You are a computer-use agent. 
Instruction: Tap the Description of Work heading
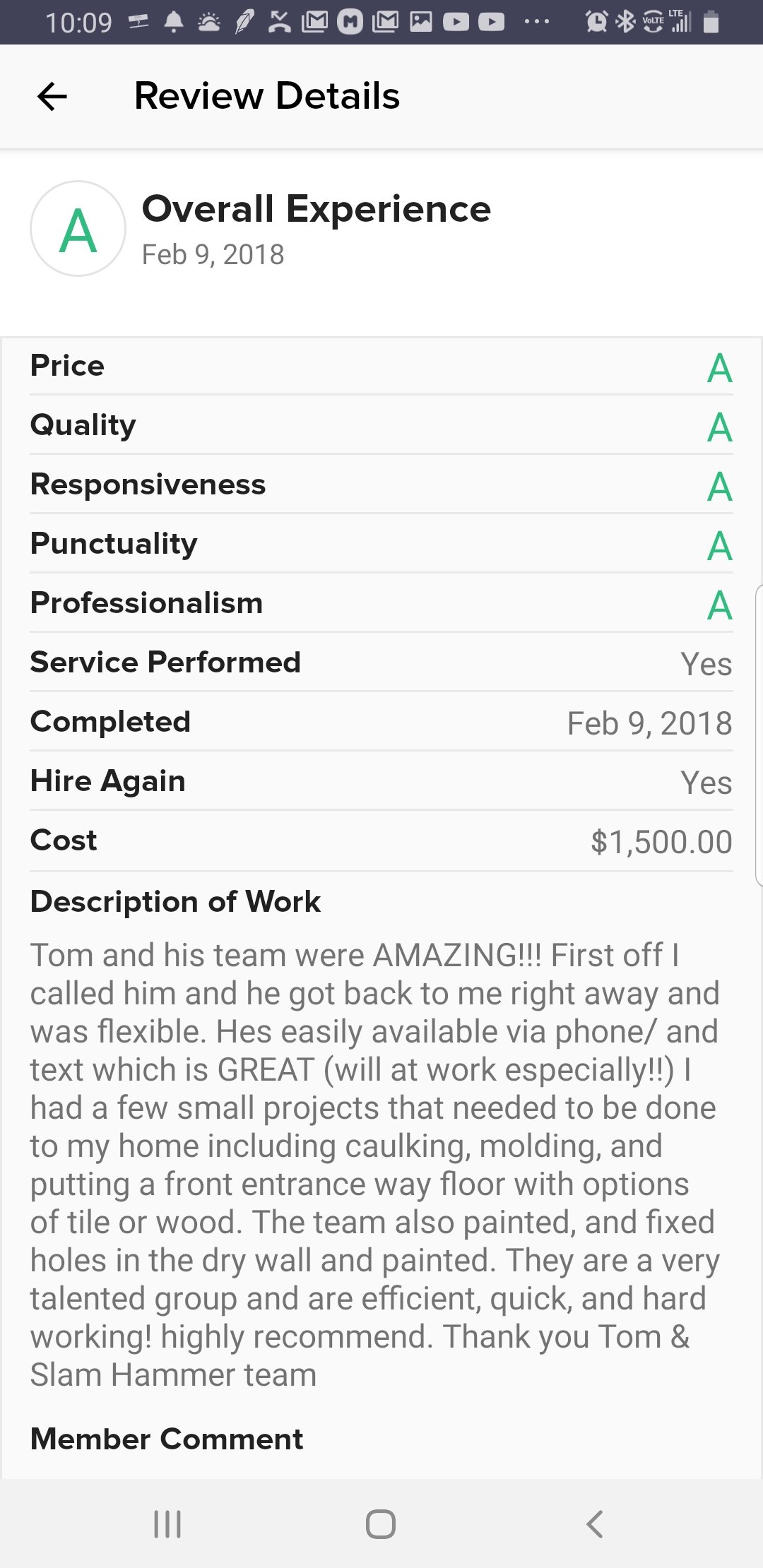pos(175,902)
